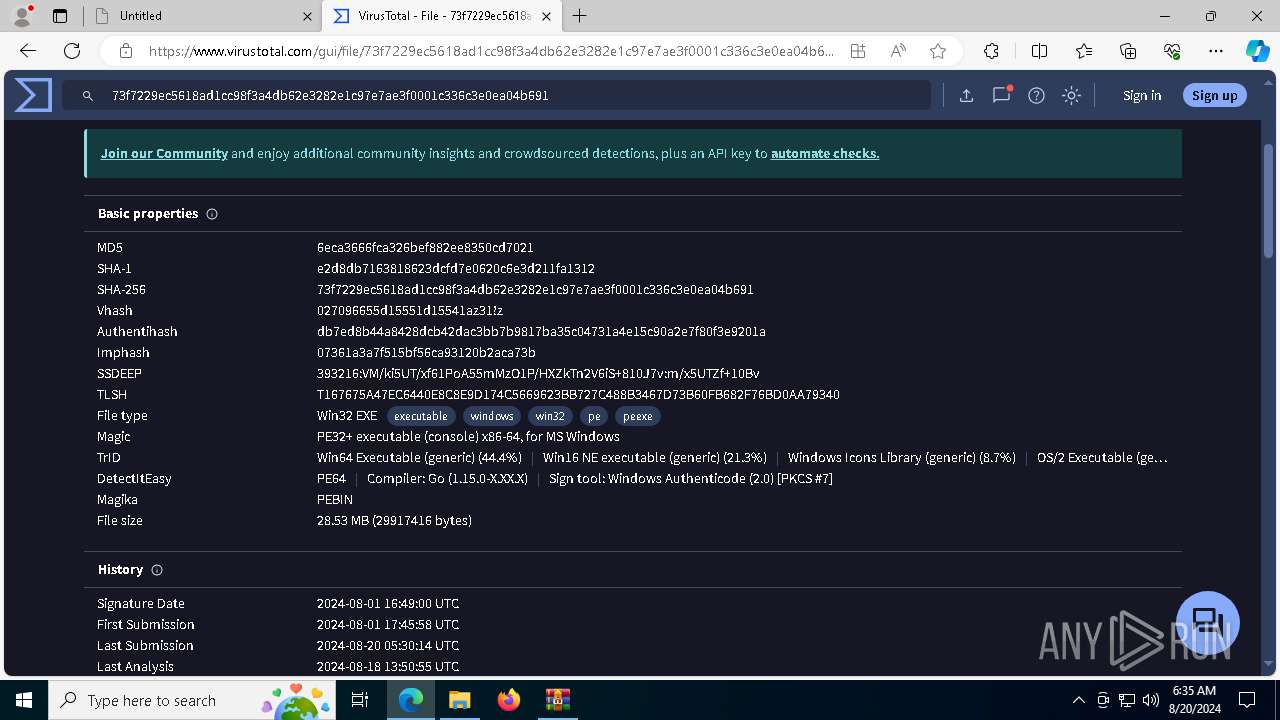Viewport: 1280px width, 720px height.
Task: Click the Sign in link
Action: [1142, 96]
